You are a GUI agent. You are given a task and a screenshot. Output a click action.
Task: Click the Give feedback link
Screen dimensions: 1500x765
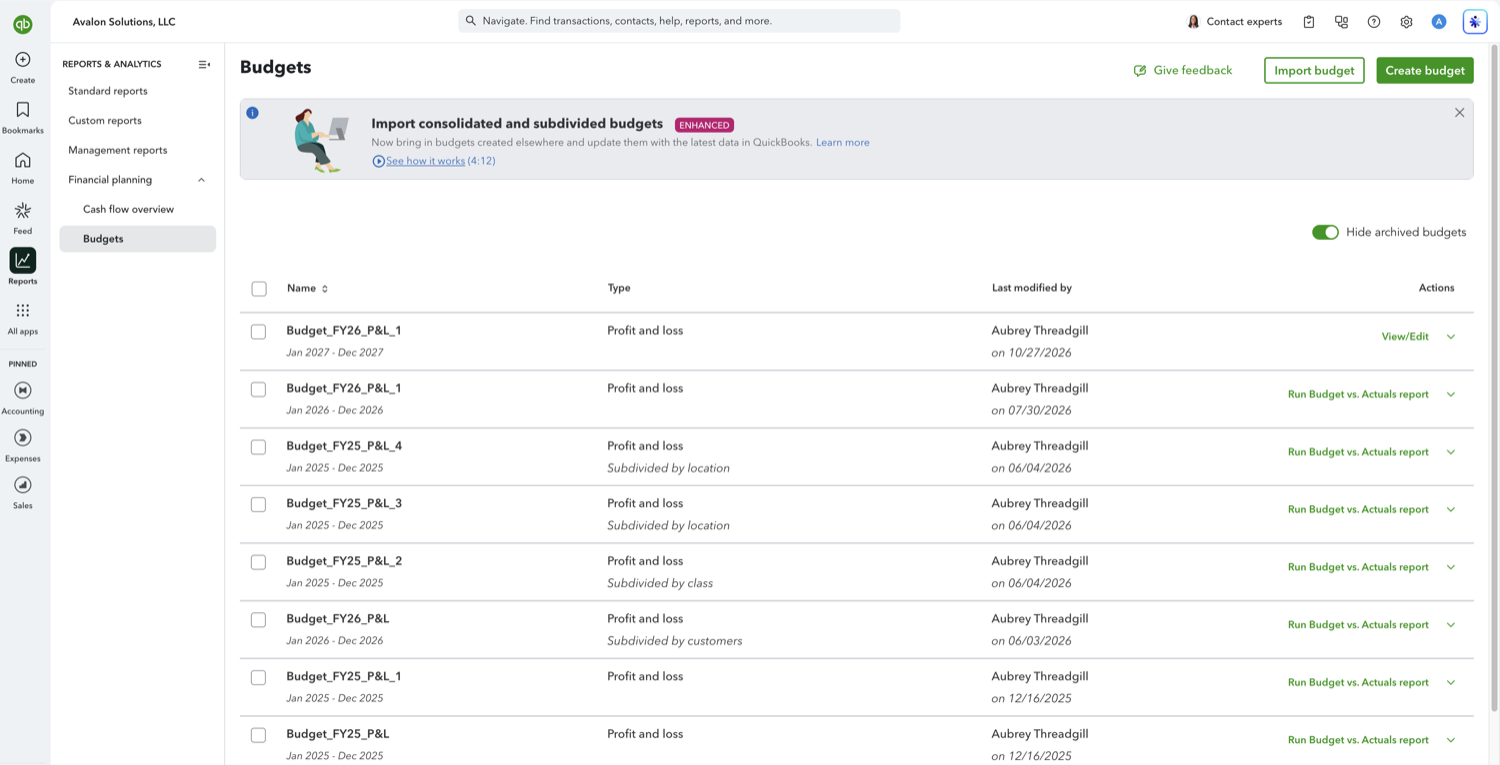pyautogui.click(x=1183, y=70)
